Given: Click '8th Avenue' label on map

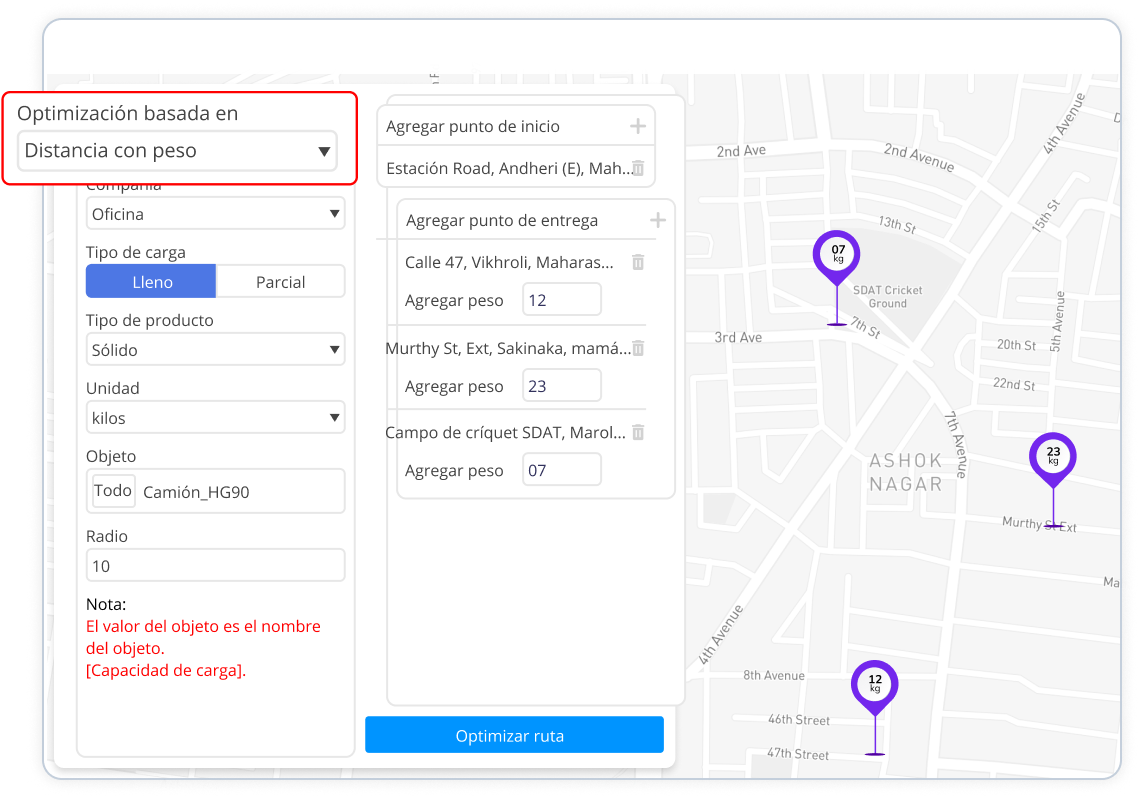Looking at the screenshot, I should click(774, 675).
